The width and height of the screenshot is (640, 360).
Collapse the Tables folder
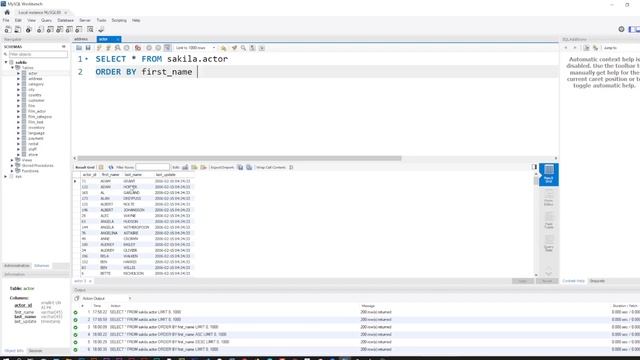click(12, 68)
